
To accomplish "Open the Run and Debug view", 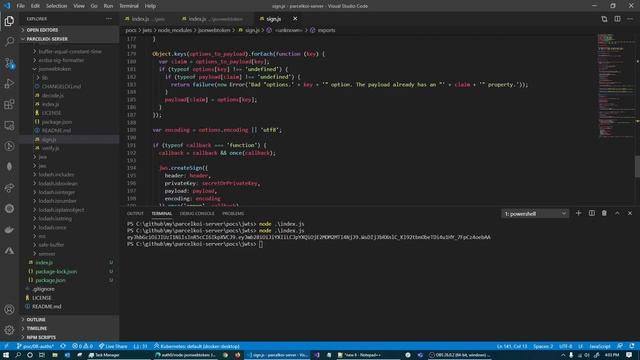I will click(x=9, y=84).
